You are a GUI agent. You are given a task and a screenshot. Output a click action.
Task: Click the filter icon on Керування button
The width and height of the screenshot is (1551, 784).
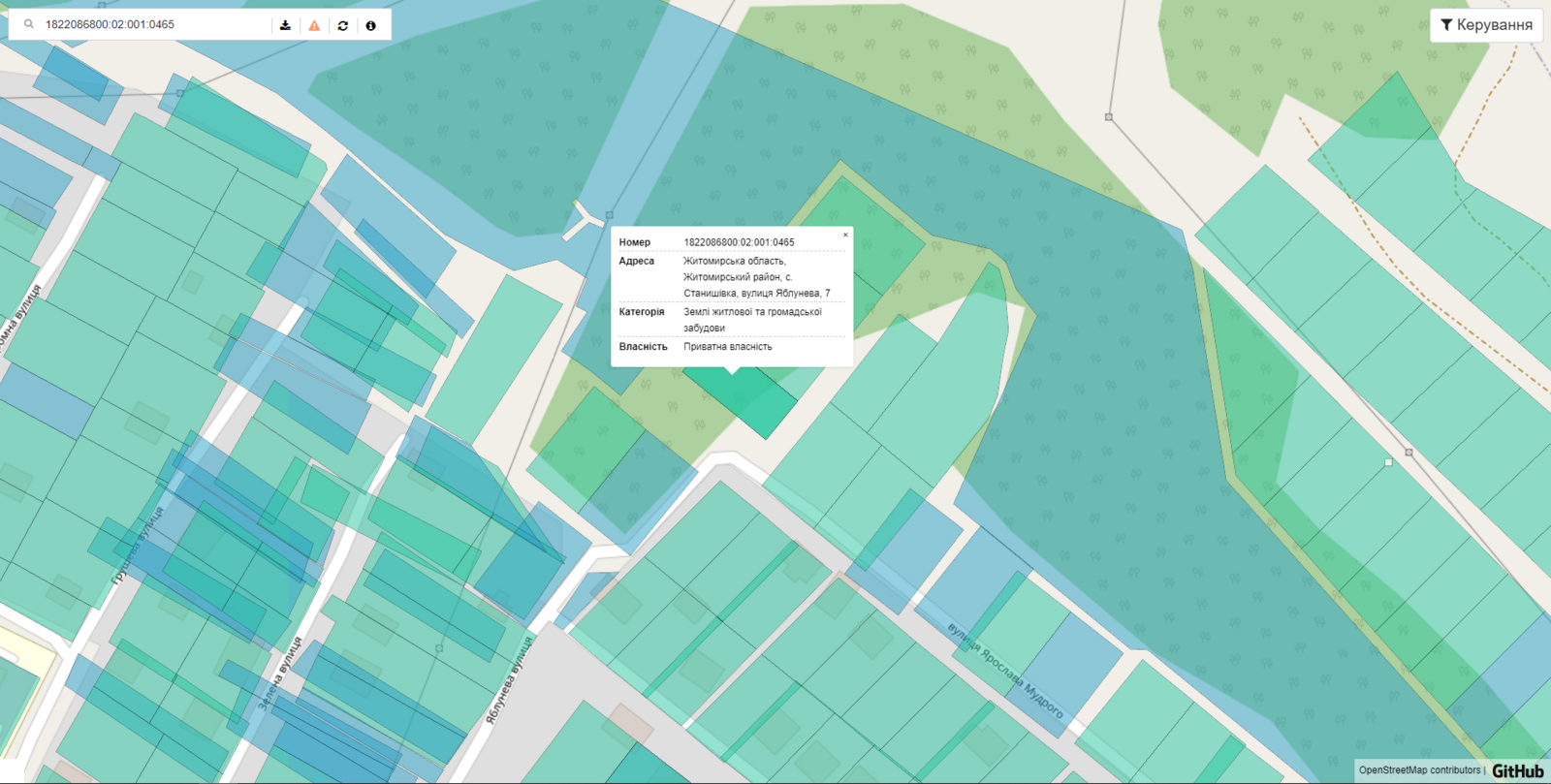coord(1446,25)
